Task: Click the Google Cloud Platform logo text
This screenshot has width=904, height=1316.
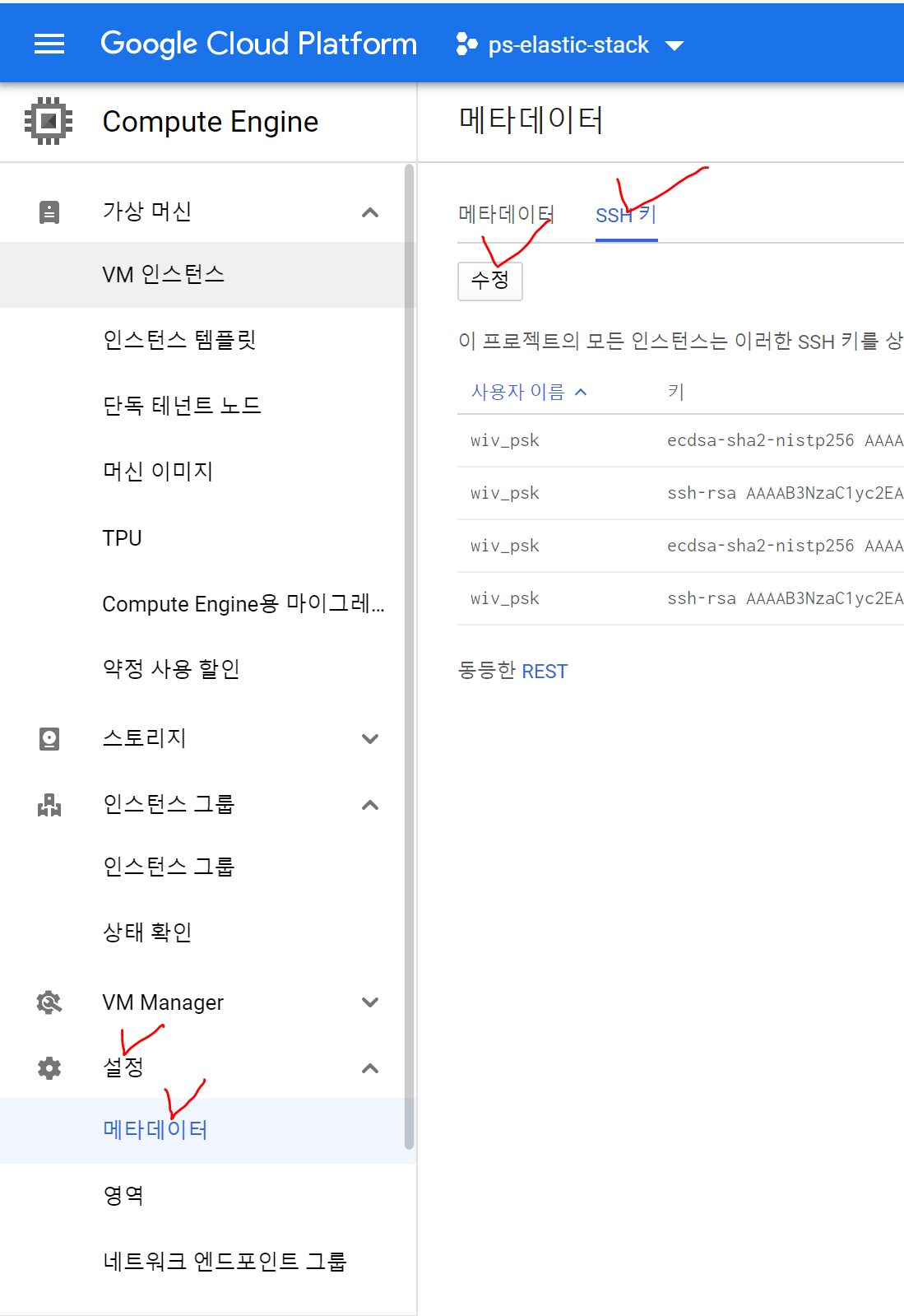Action: pos(258,44)
